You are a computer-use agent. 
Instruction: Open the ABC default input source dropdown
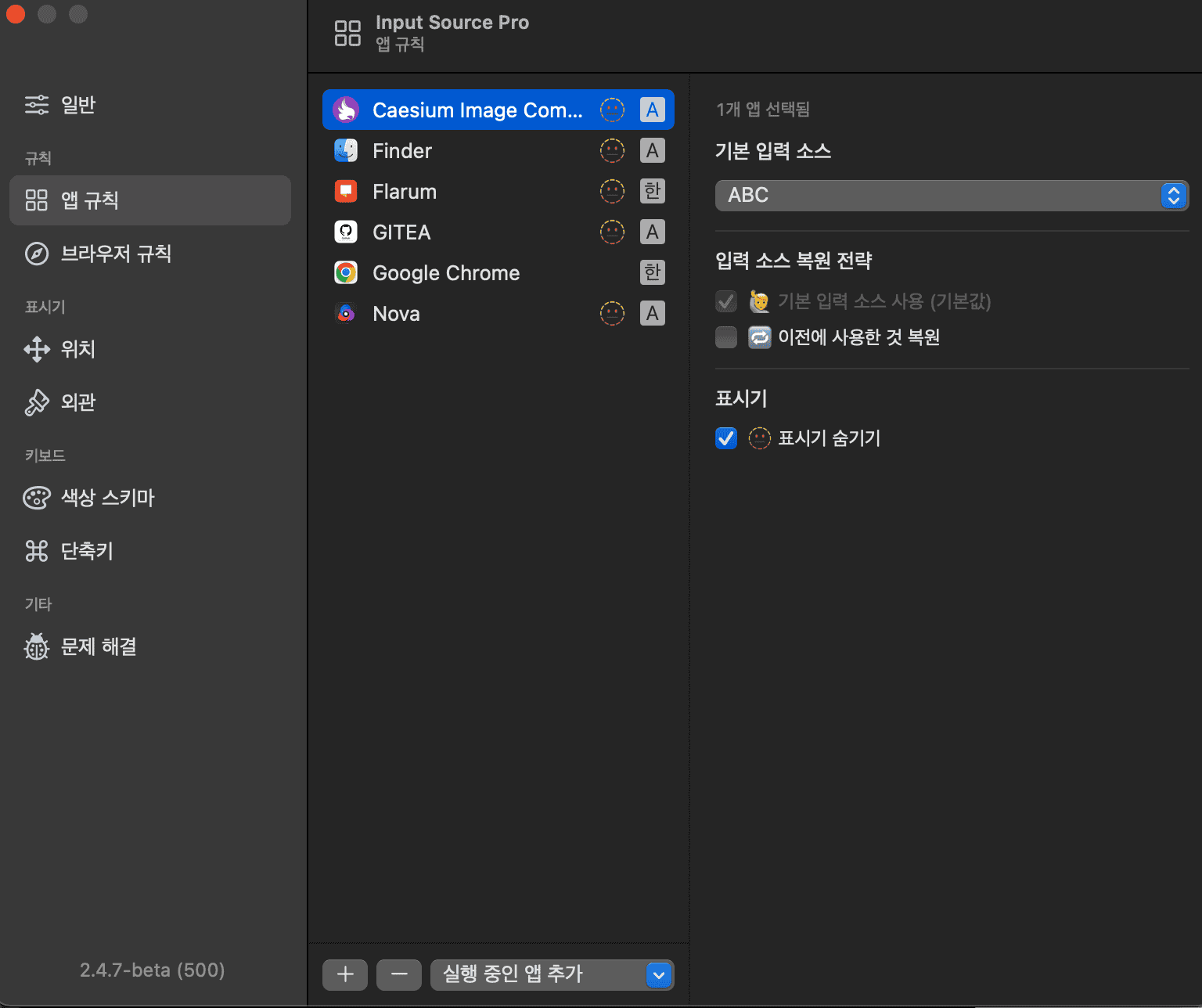coord(952,195)
